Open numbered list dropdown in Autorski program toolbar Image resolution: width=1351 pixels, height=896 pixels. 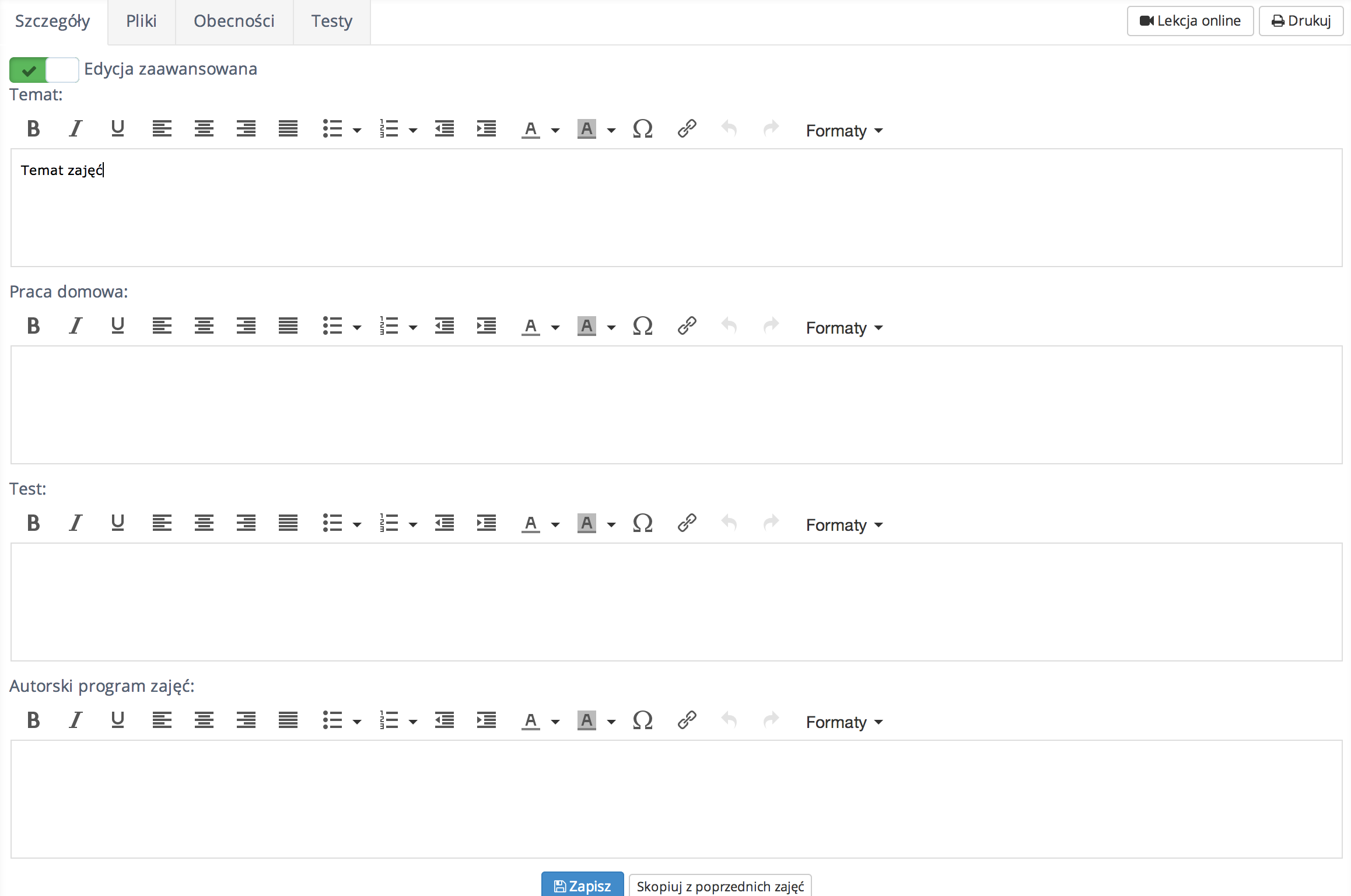[x=413, y=722]
